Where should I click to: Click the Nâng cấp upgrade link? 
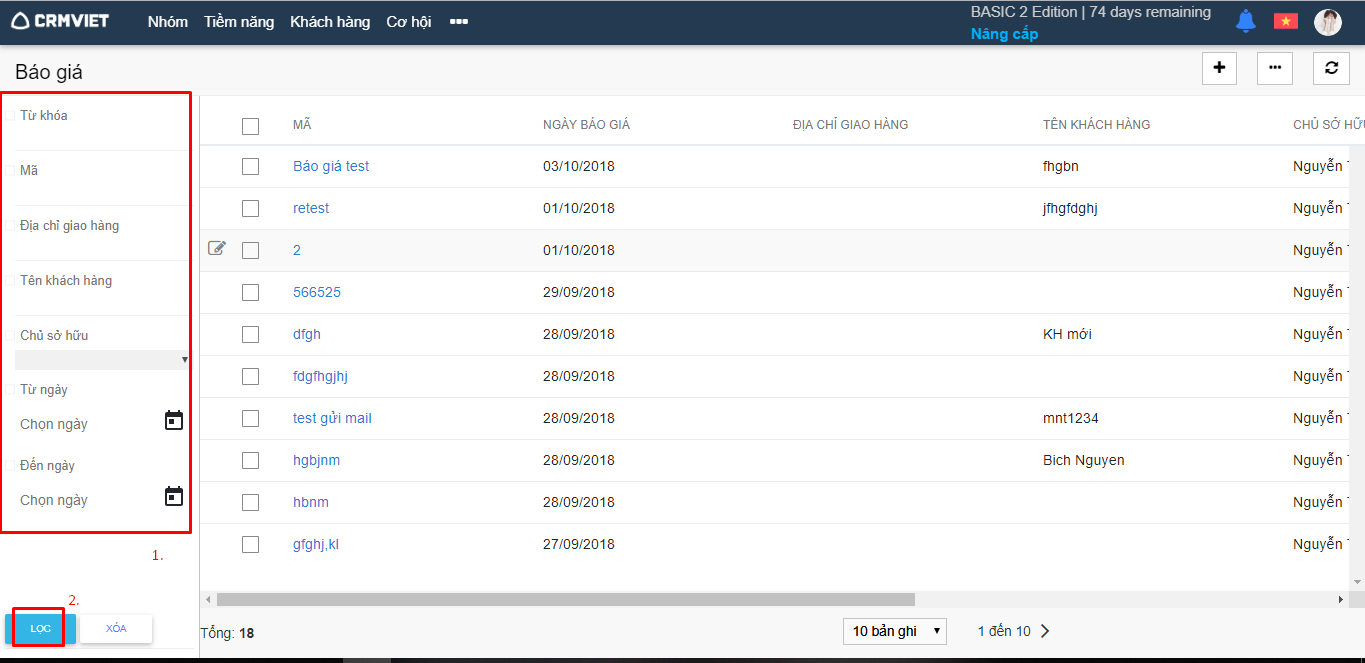1004,34
